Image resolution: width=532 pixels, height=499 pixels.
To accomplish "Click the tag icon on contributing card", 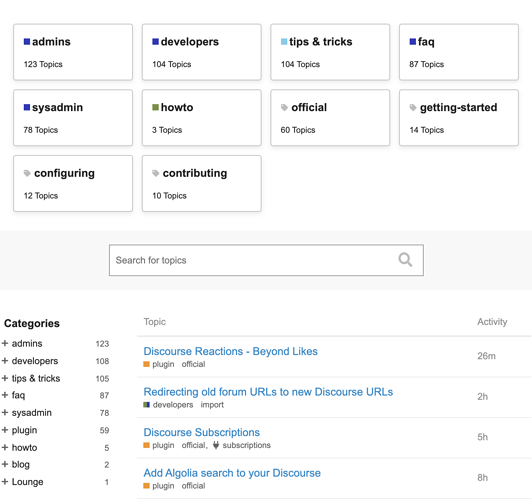I will coord(156,173).
